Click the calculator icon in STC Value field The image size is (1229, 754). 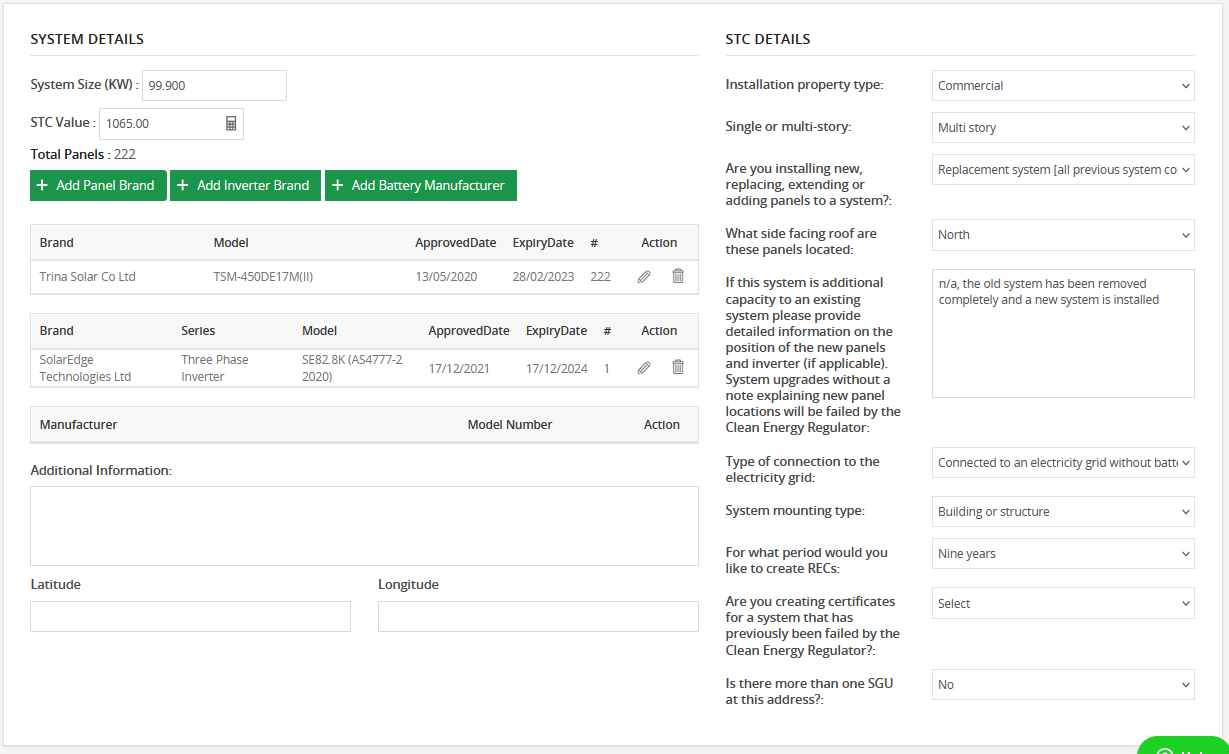pyautogui.click(x=231, y=124)
